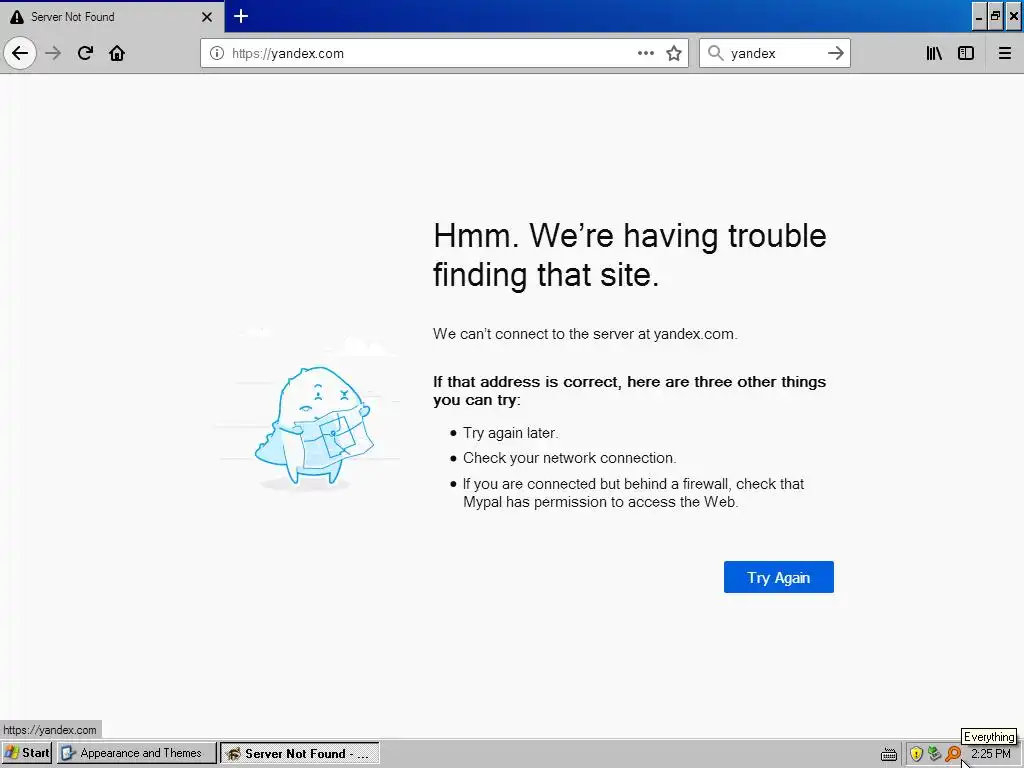Click the search magnifier icon

click(x=716, y=53)
